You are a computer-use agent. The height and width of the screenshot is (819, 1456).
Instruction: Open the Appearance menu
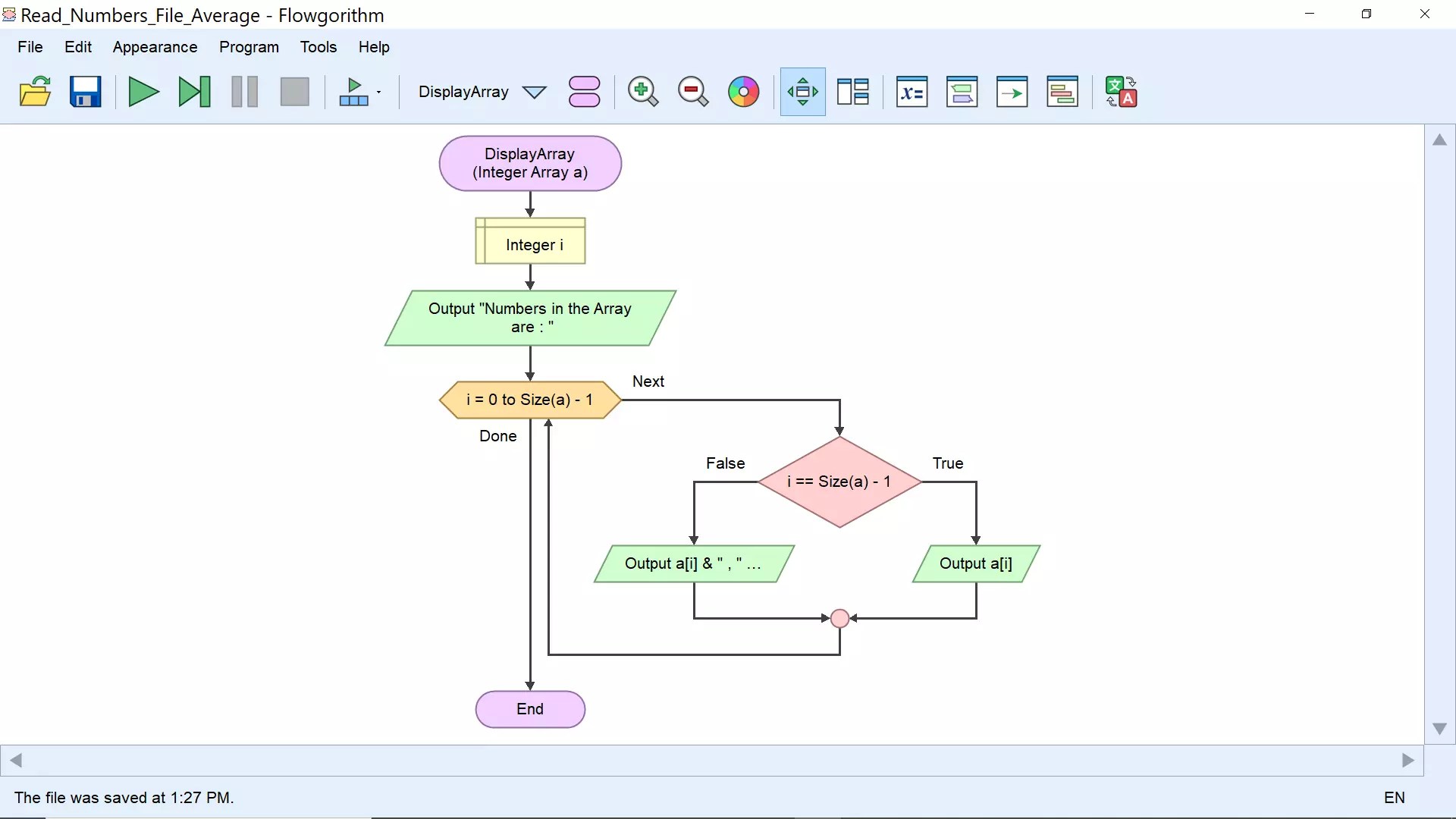(155, 47)
